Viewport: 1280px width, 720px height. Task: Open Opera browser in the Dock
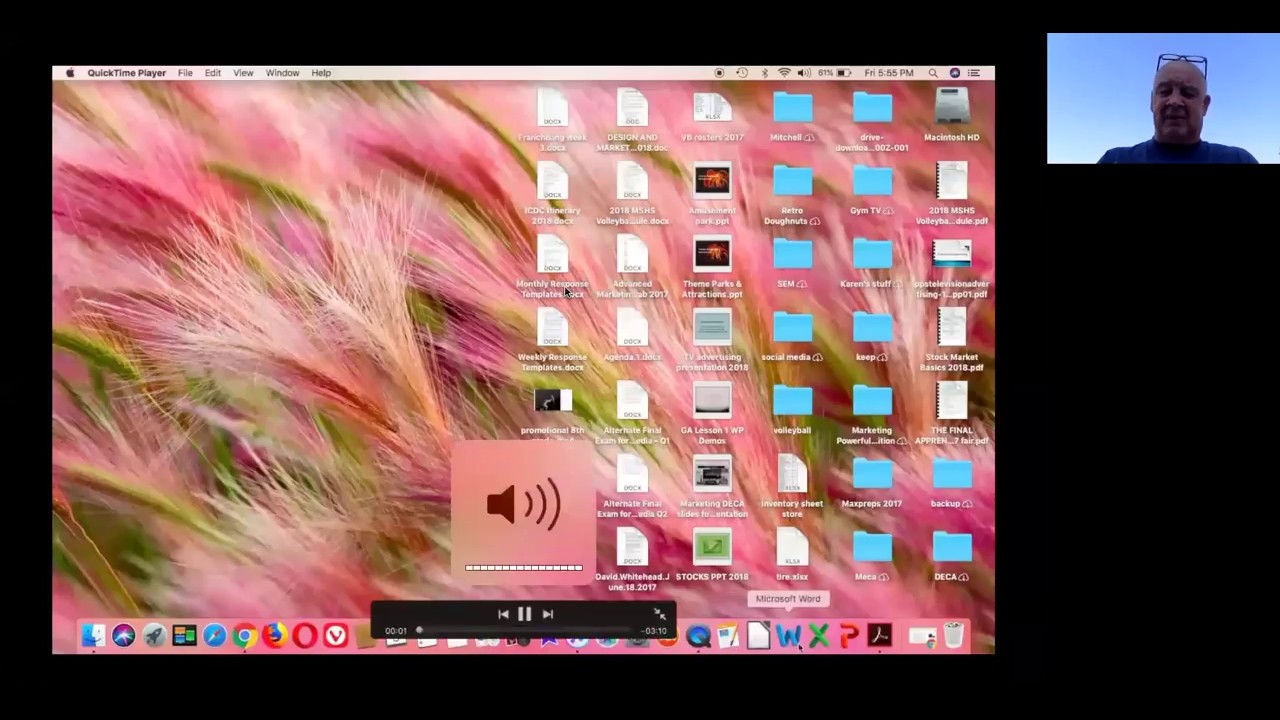[x=305, y=635]
